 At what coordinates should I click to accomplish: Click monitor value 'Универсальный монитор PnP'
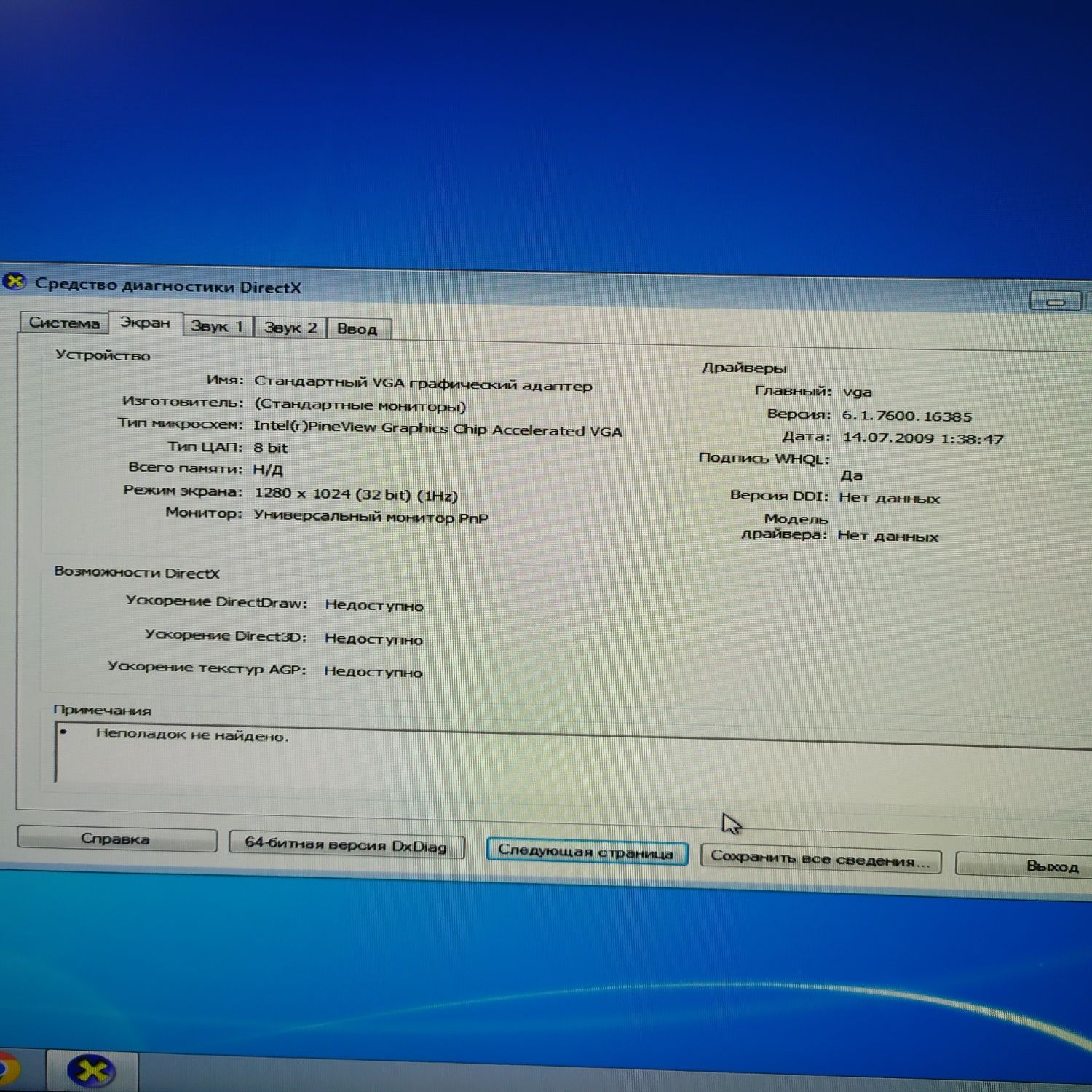click(x=371, y=517)
